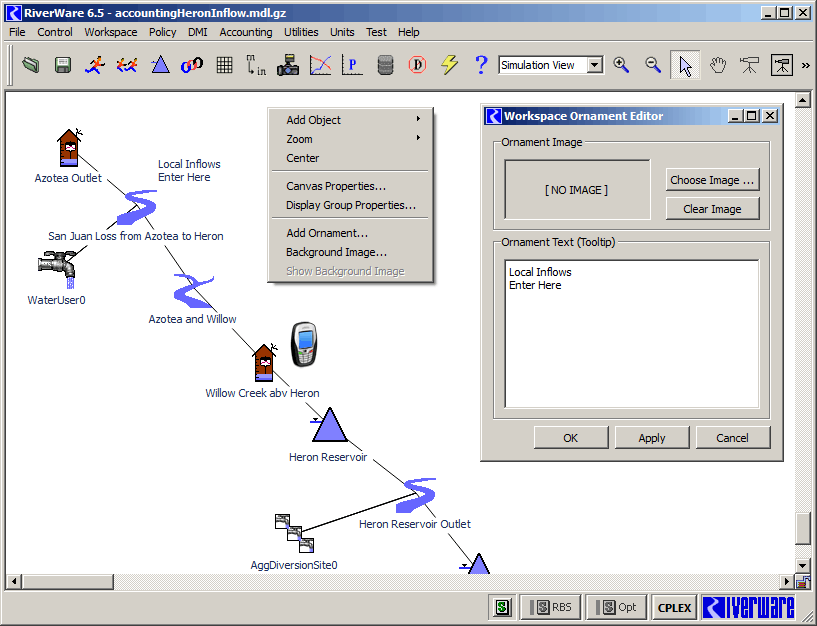
Task: Select the AggDiversionSite0 object icon
Action: 294,533
